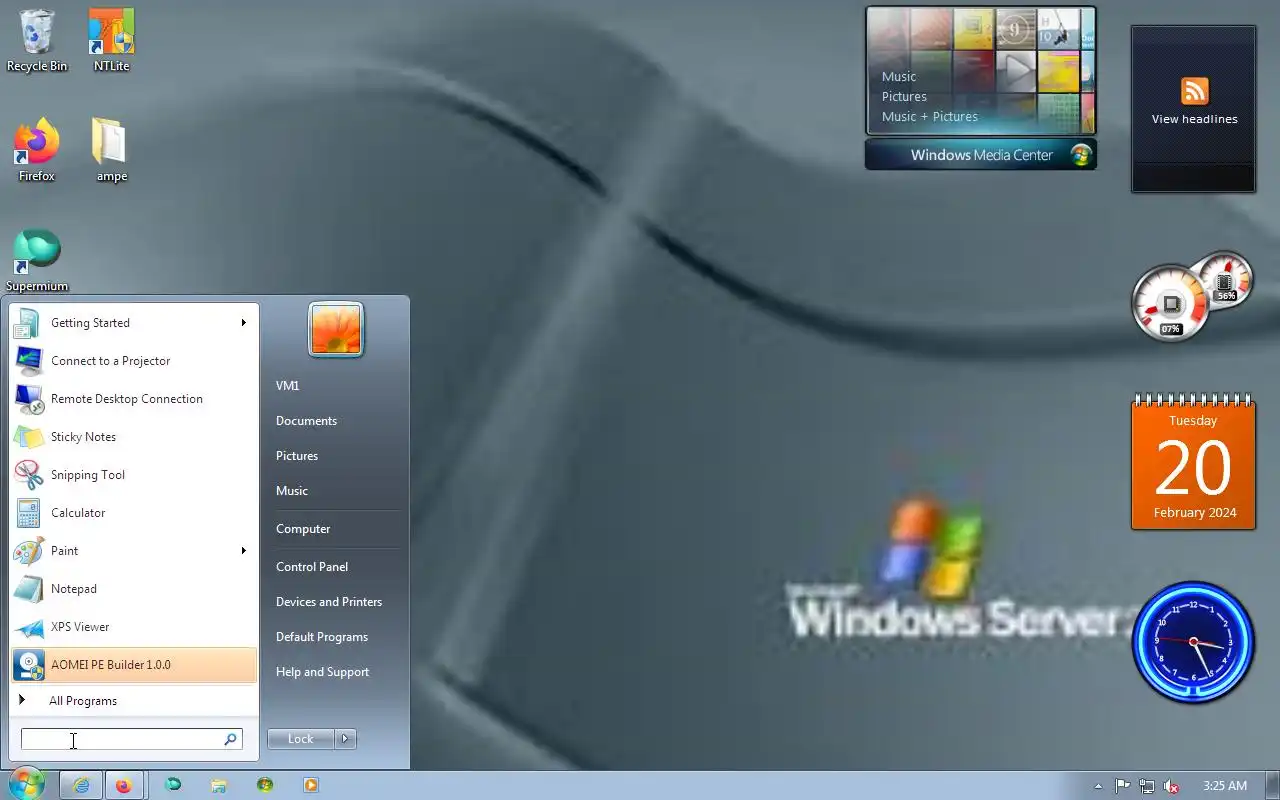Viewport: 1280px width, 800px height.
Task: Expand Getting Started submenu arrow
Action: pyautogui.click(x=243, y=323)
